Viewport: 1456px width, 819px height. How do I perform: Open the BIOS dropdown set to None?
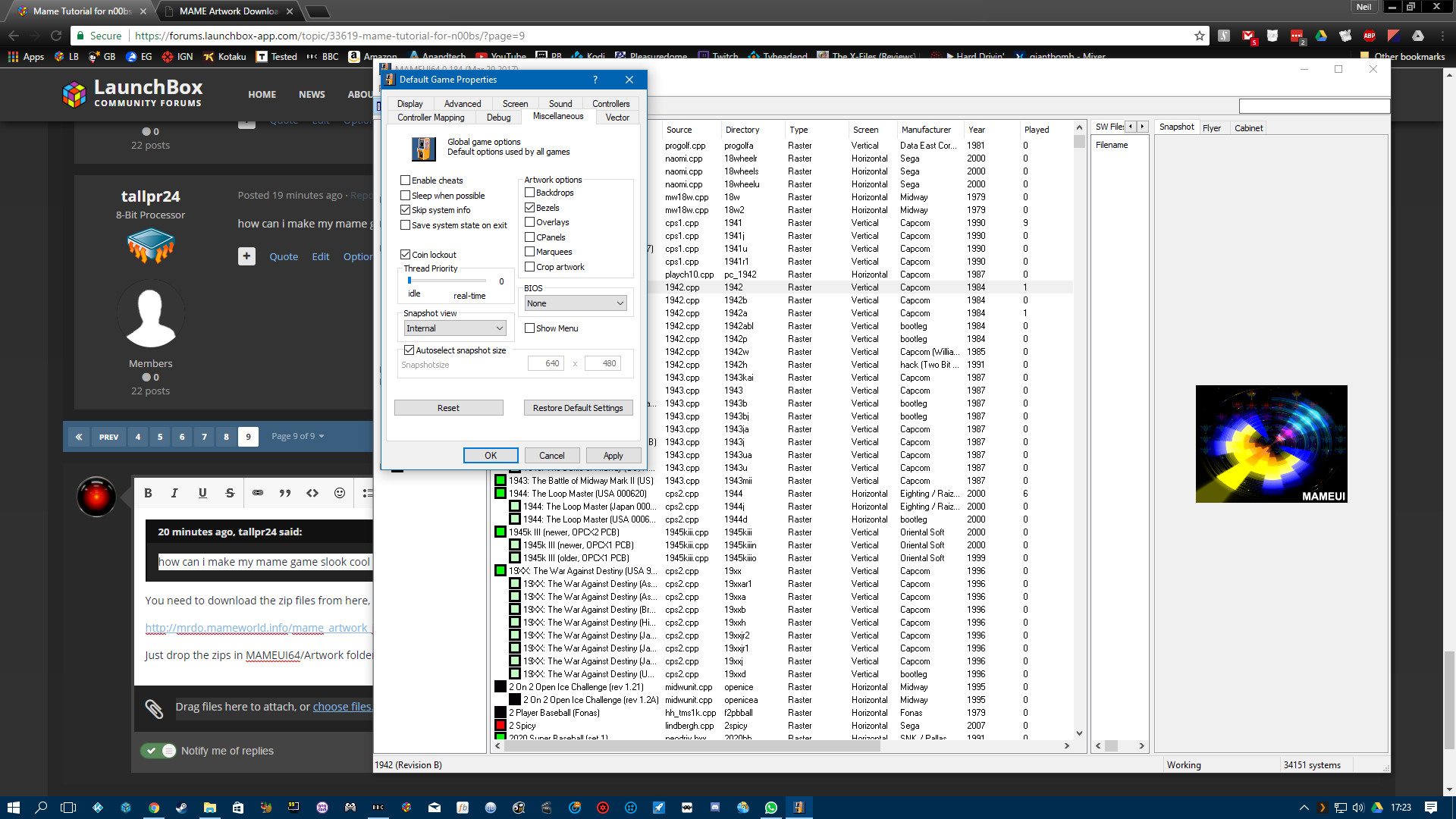coord(576,303)
